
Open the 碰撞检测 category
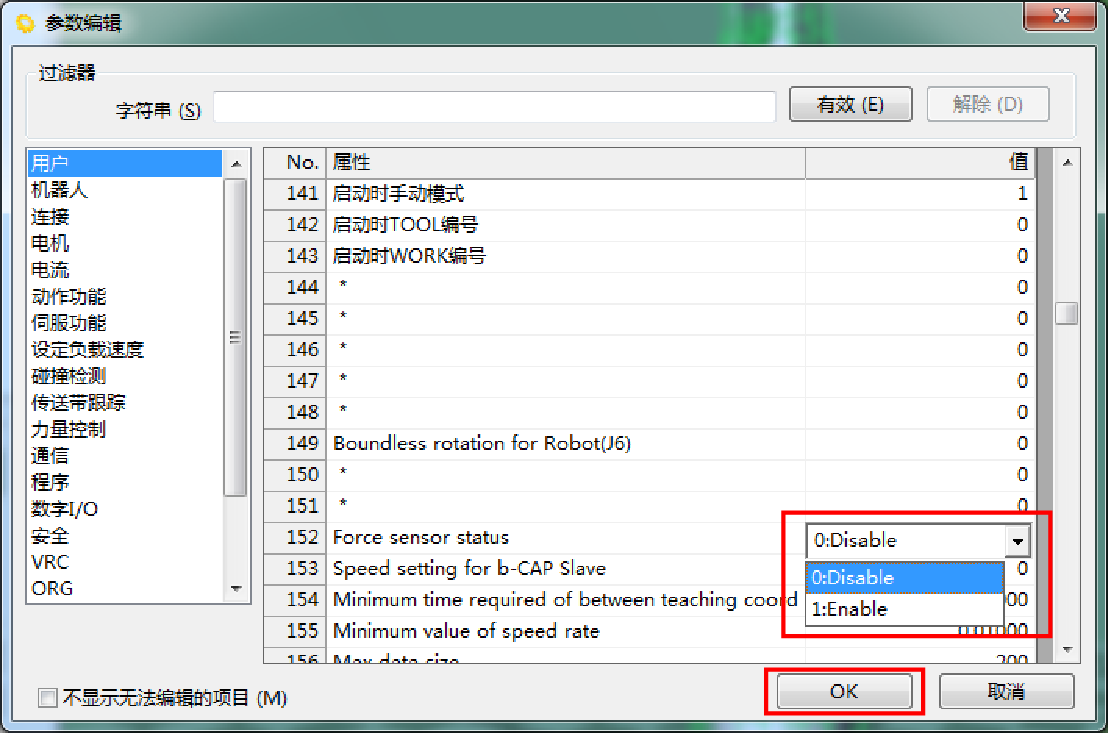pos(68,376)
